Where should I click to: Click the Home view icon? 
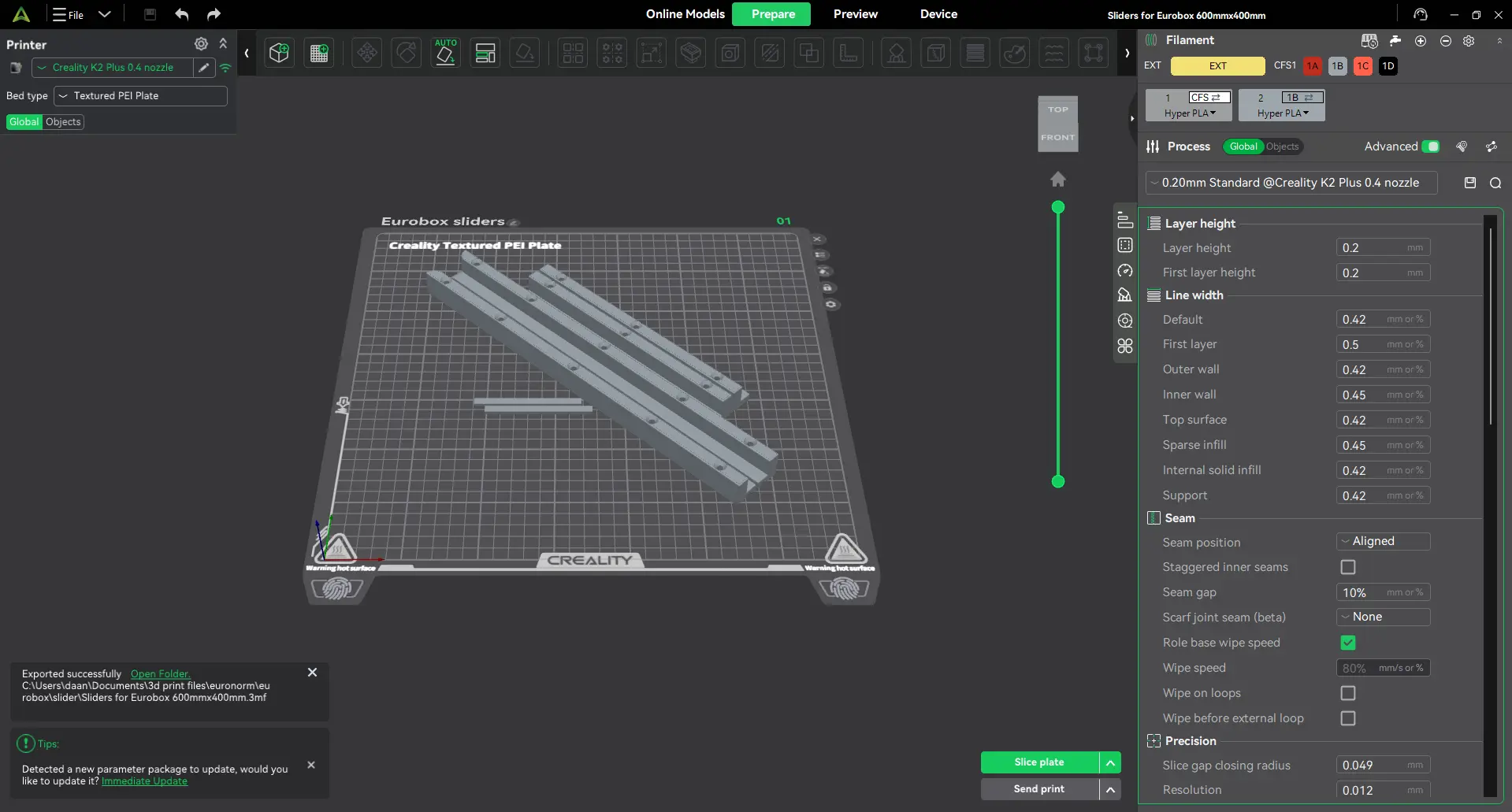1058,180
